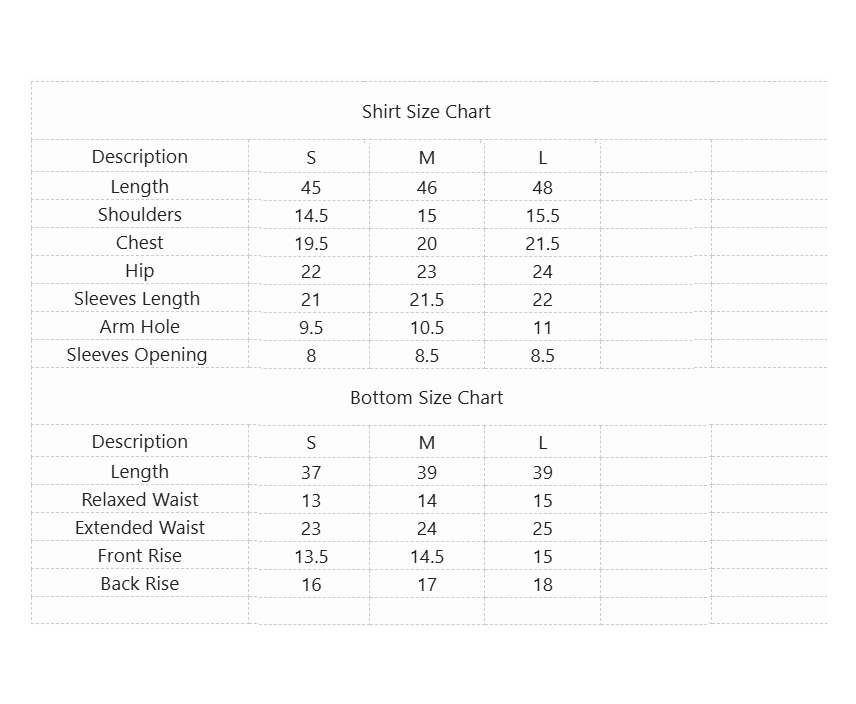Click the Arm Hole row label
Image resolution: width=856 pixels, height=704 pixels.
coord(140,327)
